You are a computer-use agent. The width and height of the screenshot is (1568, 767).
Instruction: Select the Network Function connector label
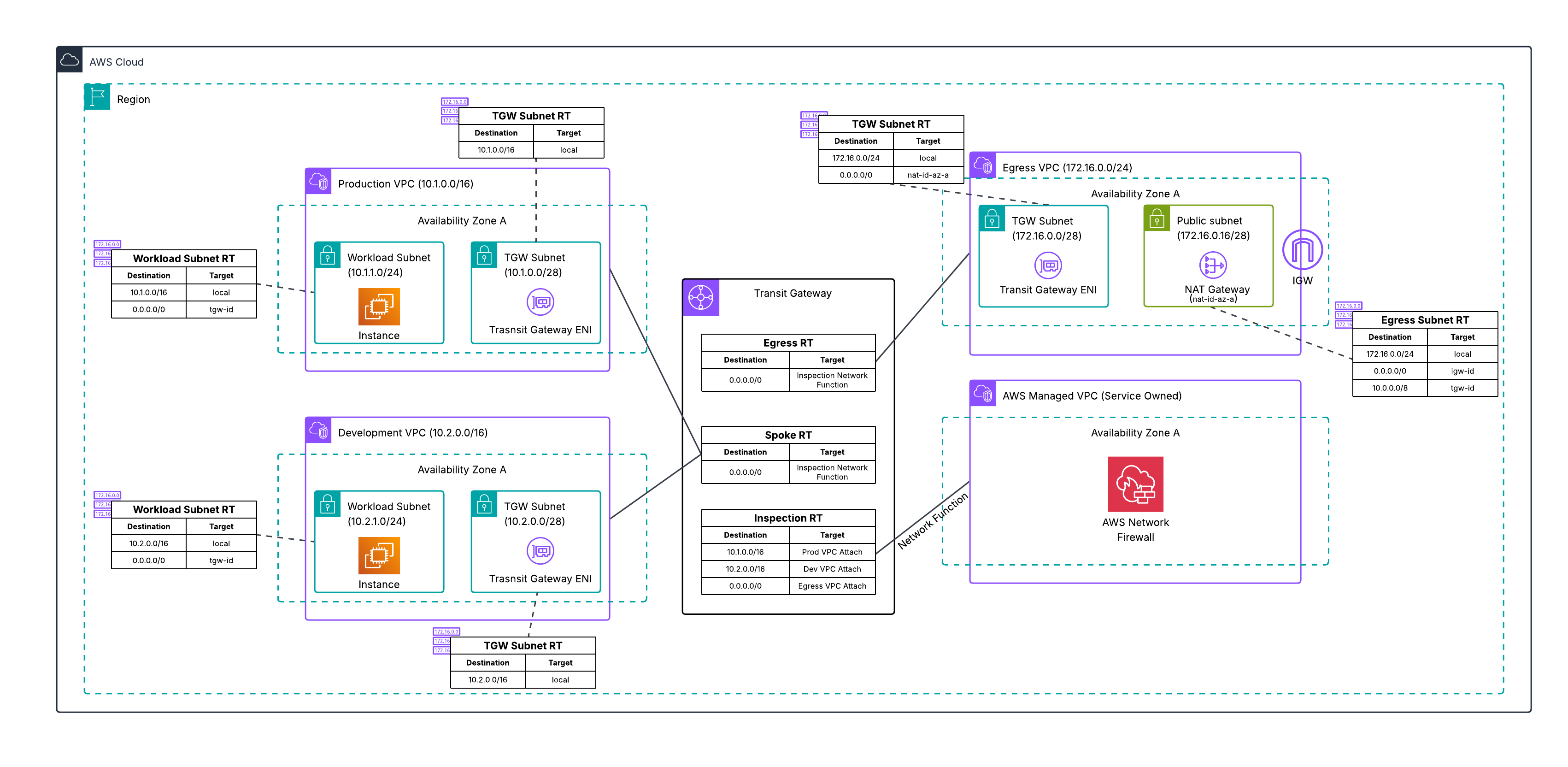[932, 521]
